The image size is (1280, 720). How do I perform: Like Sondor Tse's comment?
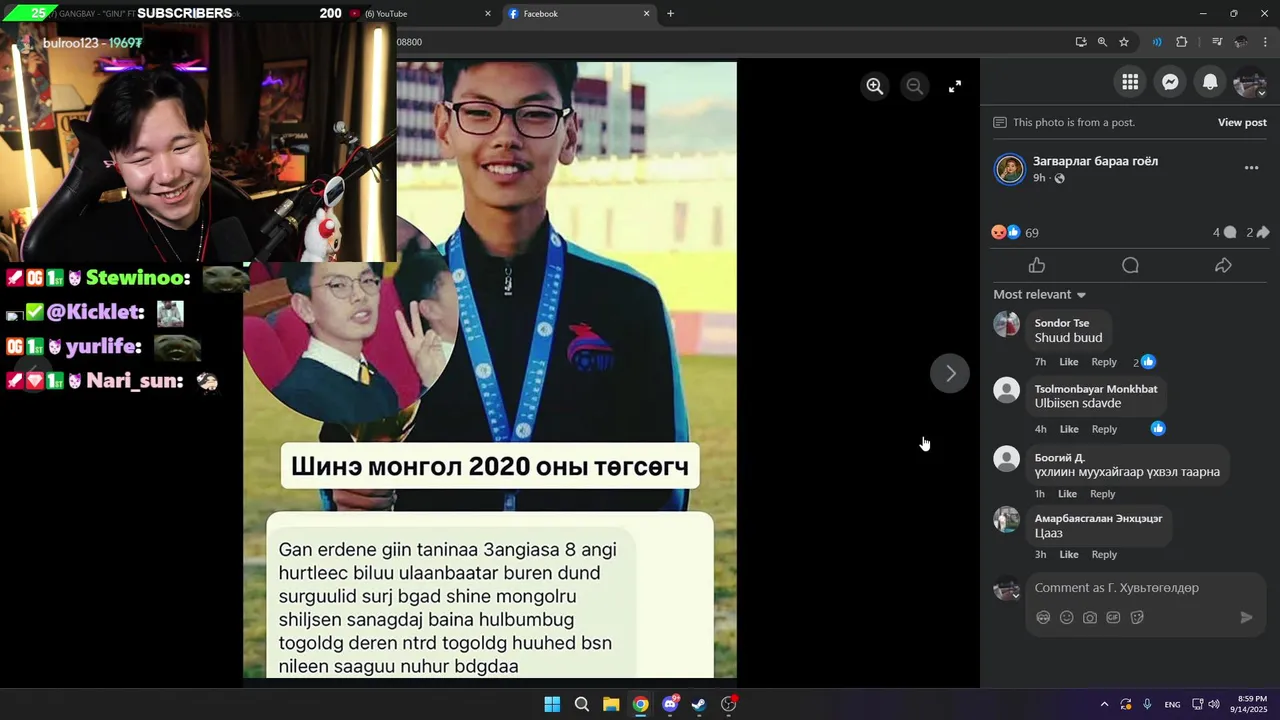click(x=1069, y=362)
